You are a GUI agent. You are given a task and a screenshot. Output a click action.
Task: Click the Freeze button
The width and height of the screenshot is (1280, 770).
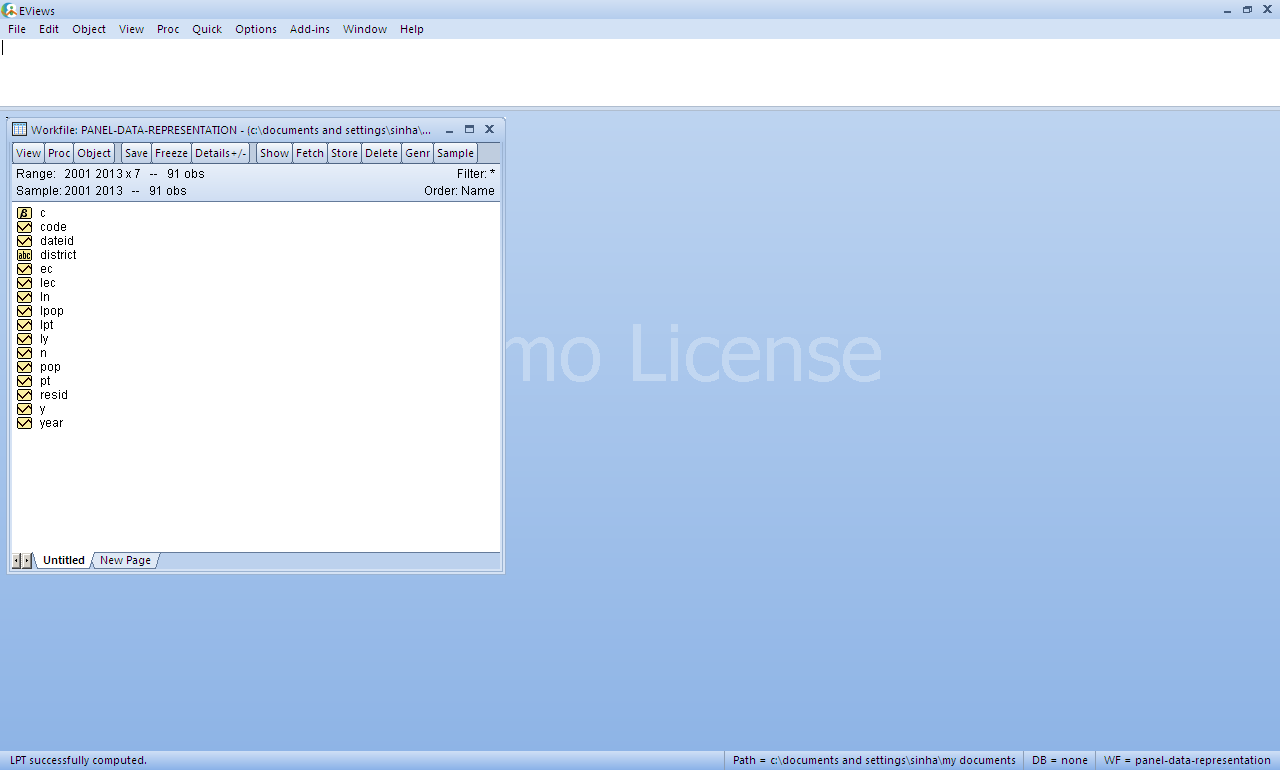tap(171, 153)
